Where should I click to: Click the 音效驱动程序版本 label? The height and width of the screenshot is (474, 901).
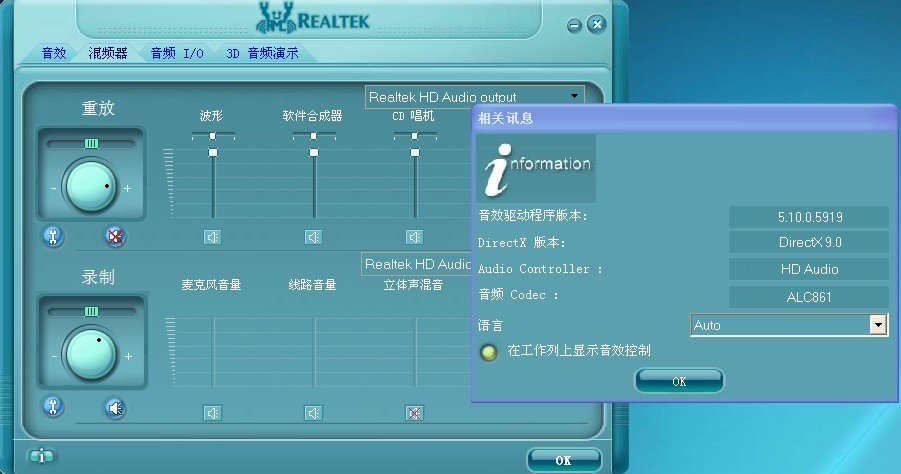point(533,216)
